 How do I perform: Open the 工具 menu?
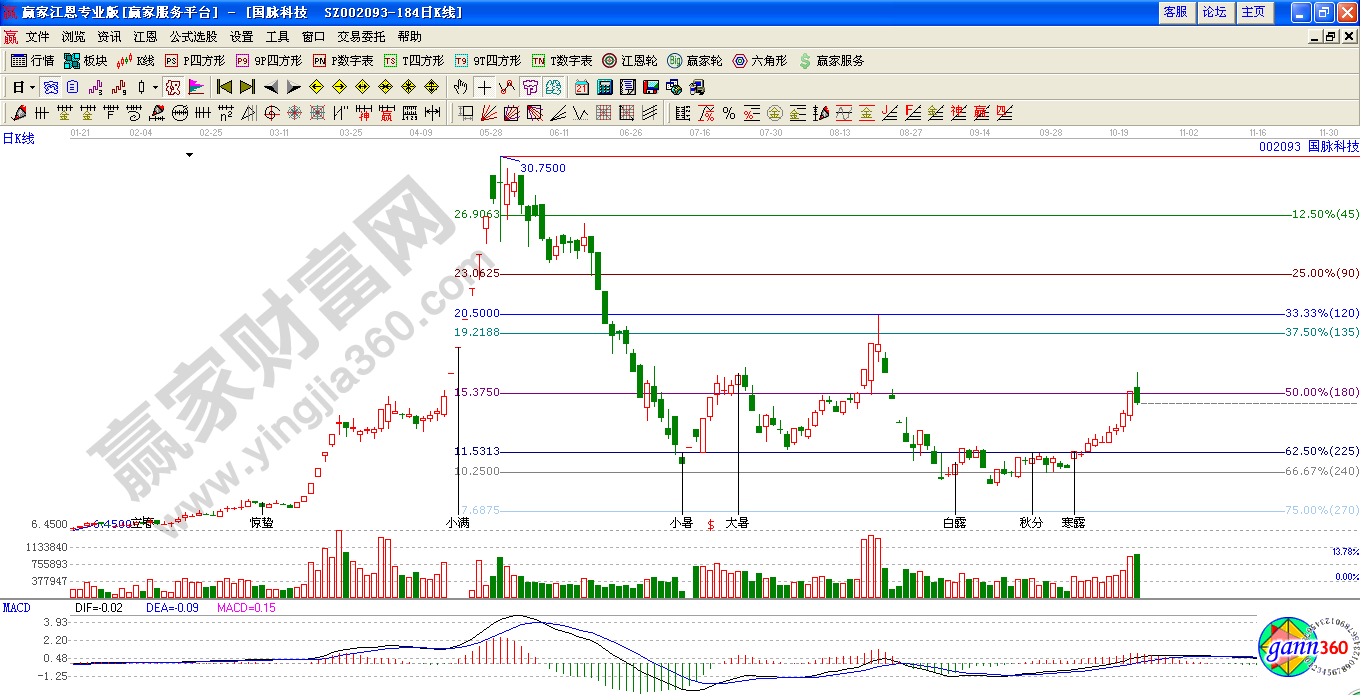click(278, 36)
